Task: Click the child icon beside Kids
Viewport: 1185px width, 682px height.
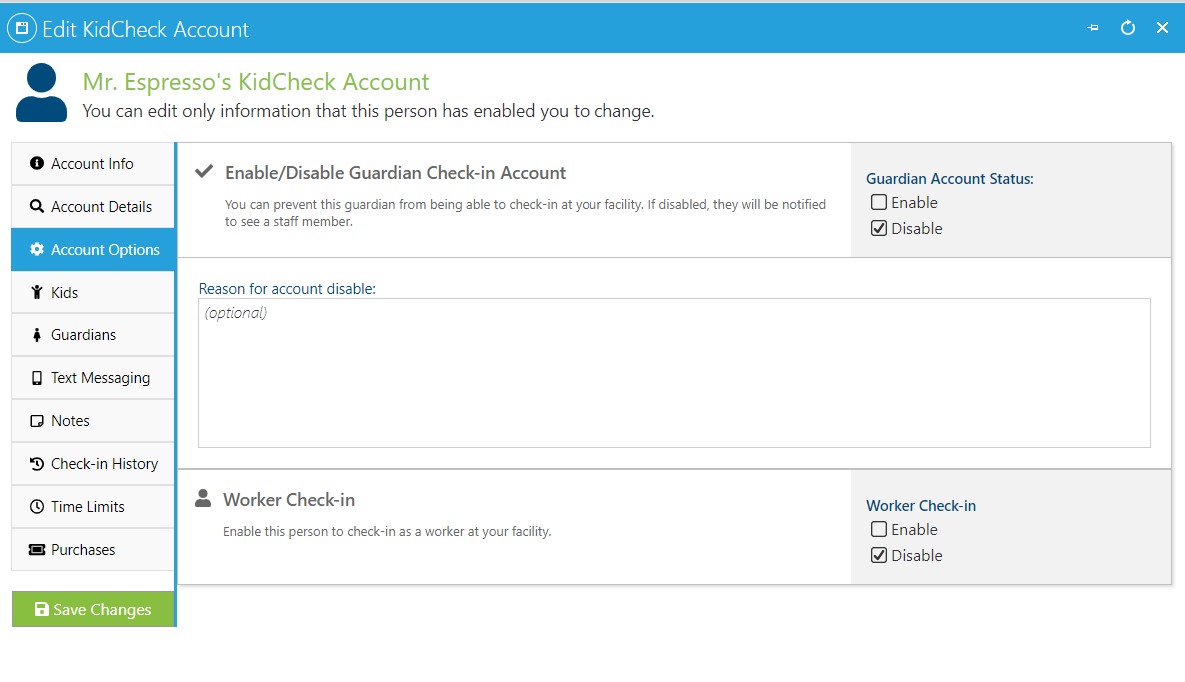Action: (36, 293)
